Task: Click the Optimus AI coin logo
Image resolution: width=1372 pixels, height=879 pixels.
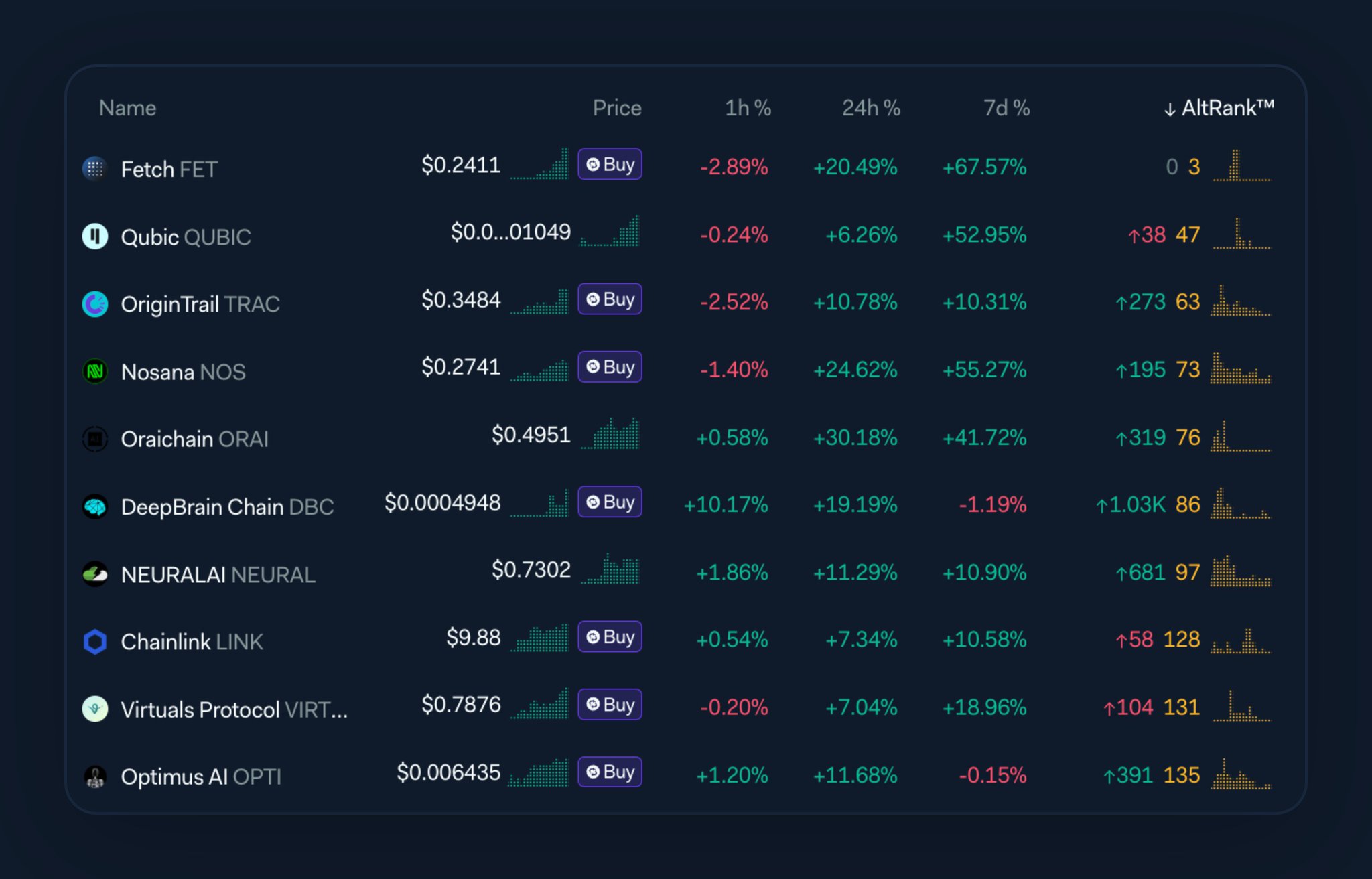Action: [95, 776]
